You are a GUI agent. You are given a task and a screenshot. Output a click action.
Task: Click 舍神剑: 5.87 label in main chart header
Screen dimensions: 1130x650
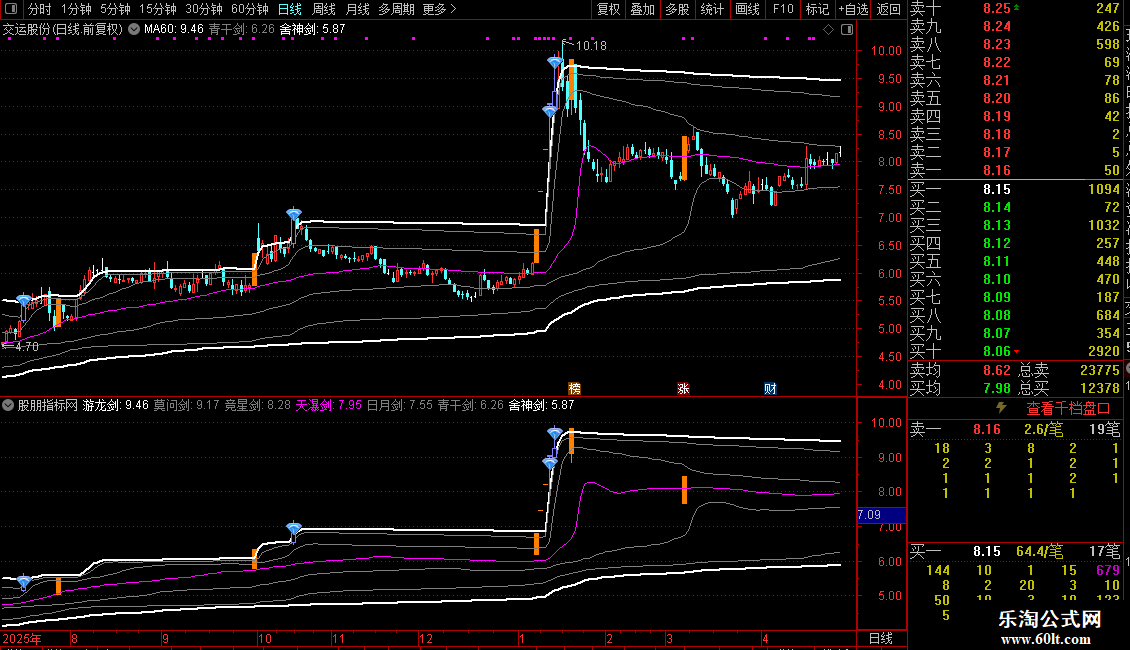tap(313, 30)
